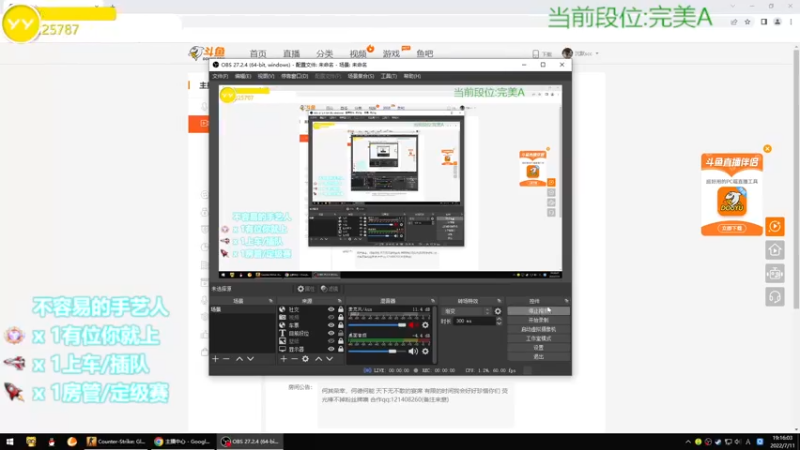Toggle visibility of second source 视频
The height and width of the screenshot is (450, 800).
click(x=331, y=317)
